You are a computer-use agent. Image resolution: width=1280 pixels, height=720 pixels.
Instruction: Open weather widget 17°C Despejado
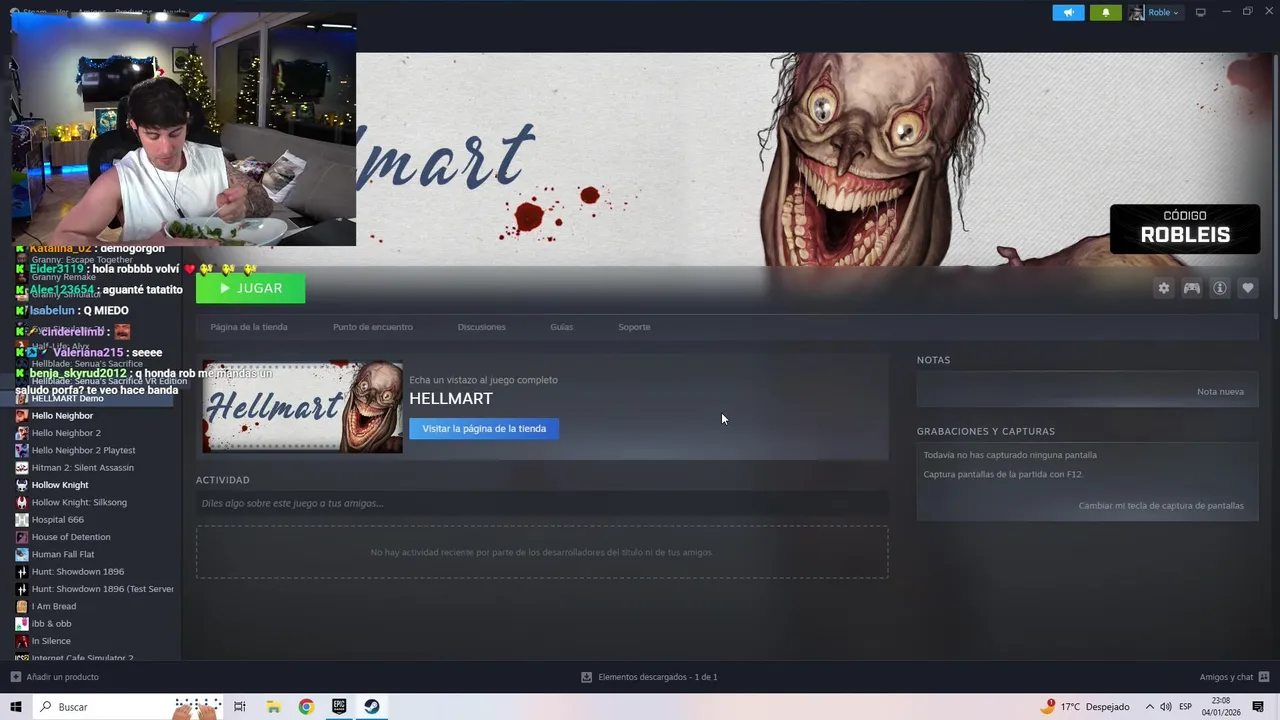[x=1085, y=707]
